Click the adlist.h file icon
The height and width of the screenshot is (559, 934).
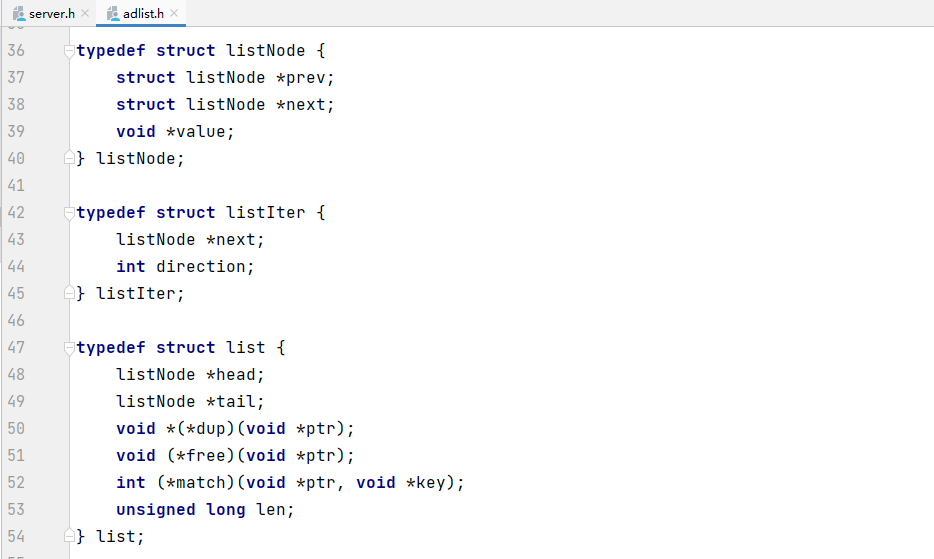[112, 13]
